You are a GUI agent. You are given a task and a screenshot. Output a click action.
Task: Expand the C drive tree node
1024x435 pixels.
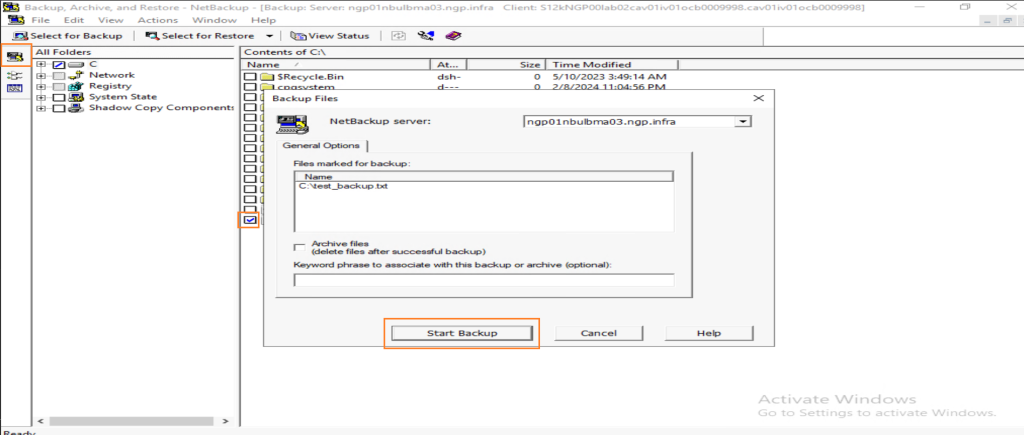click(x=42, y=65)
